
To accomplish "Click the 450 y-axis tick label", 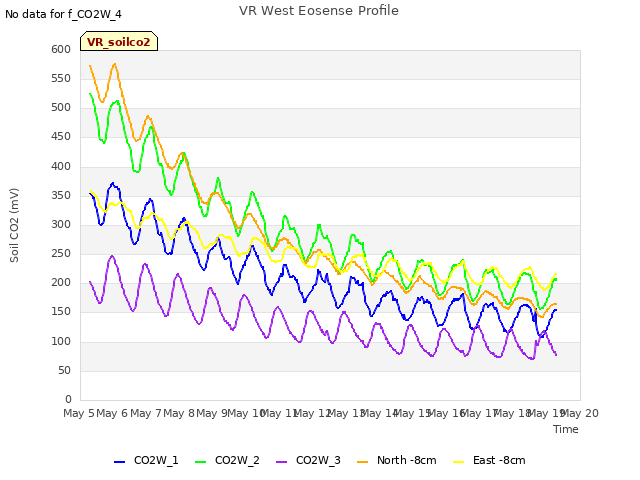I will tap(61, 137).
